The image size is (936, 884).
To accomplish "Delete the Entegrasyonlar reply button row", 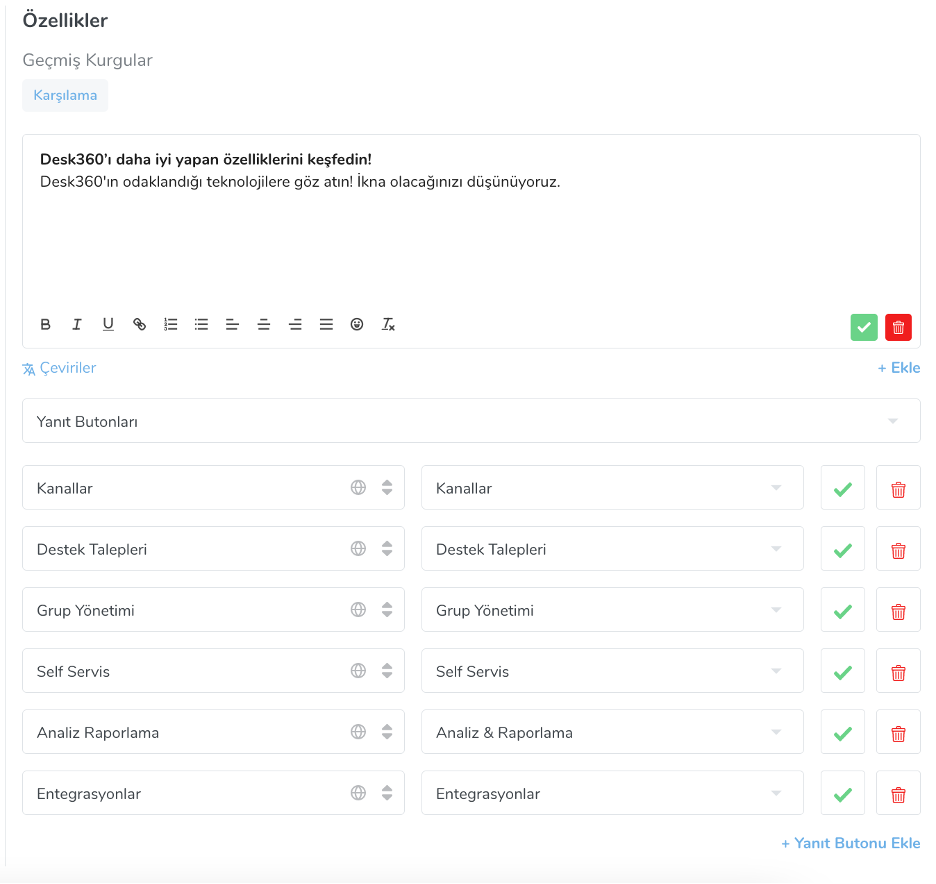I will pos(898,793).
